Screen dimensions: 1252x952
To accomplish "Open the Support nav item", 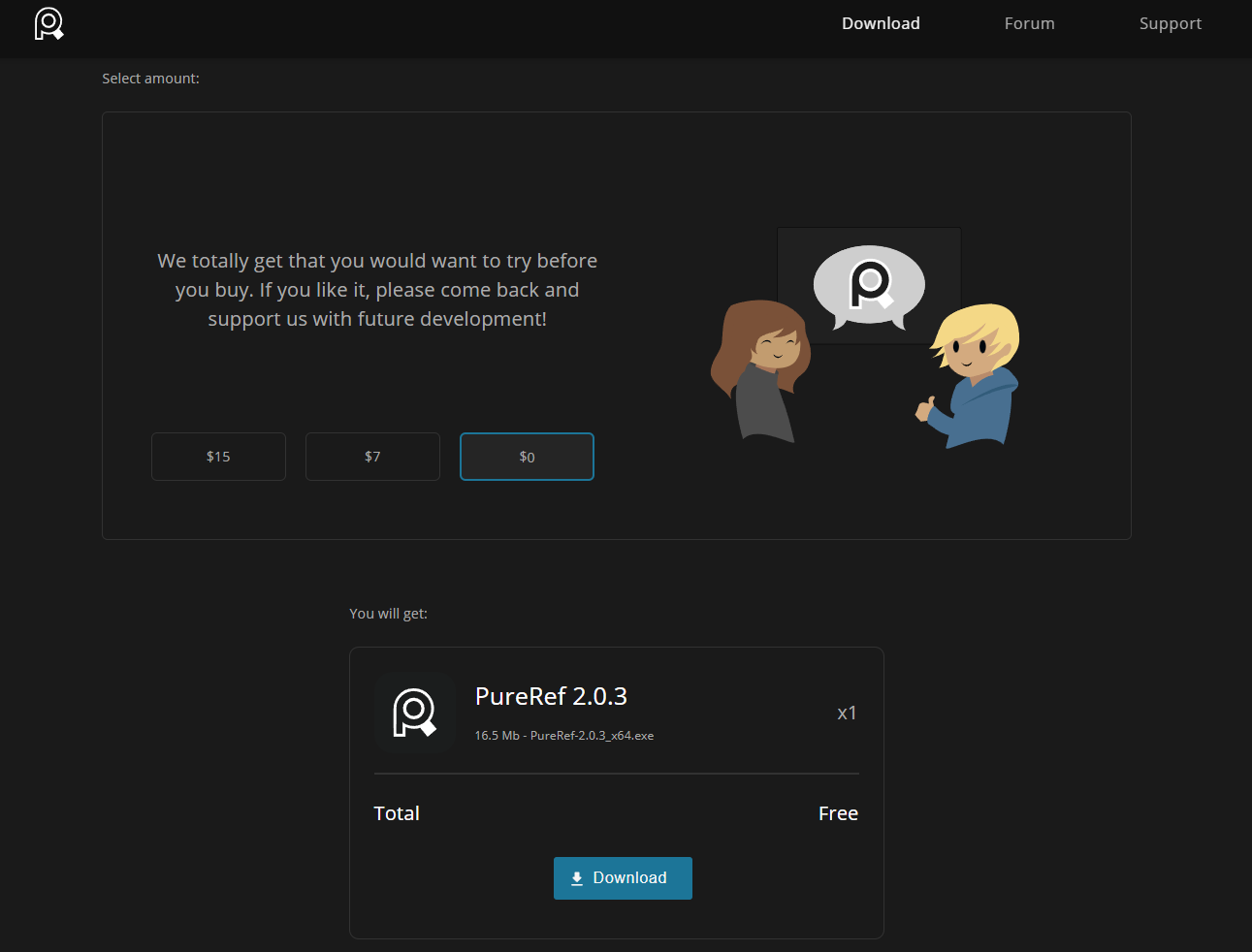I will click(x=1171, y=23).
